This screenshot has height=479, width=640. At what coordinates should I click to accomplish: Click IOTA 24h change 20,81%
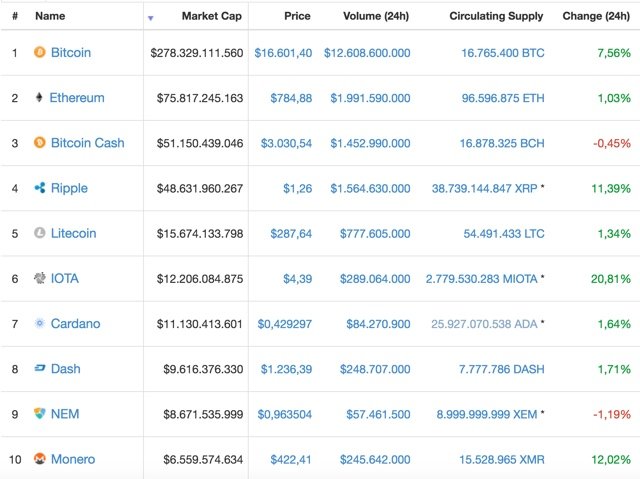[x=611, y=279]
